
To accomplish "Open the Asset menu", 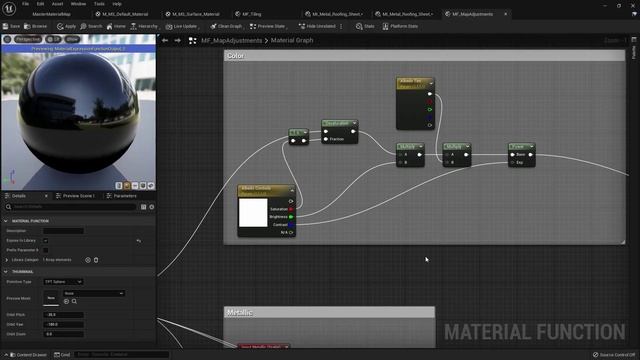I will click(x=58, y=4).
